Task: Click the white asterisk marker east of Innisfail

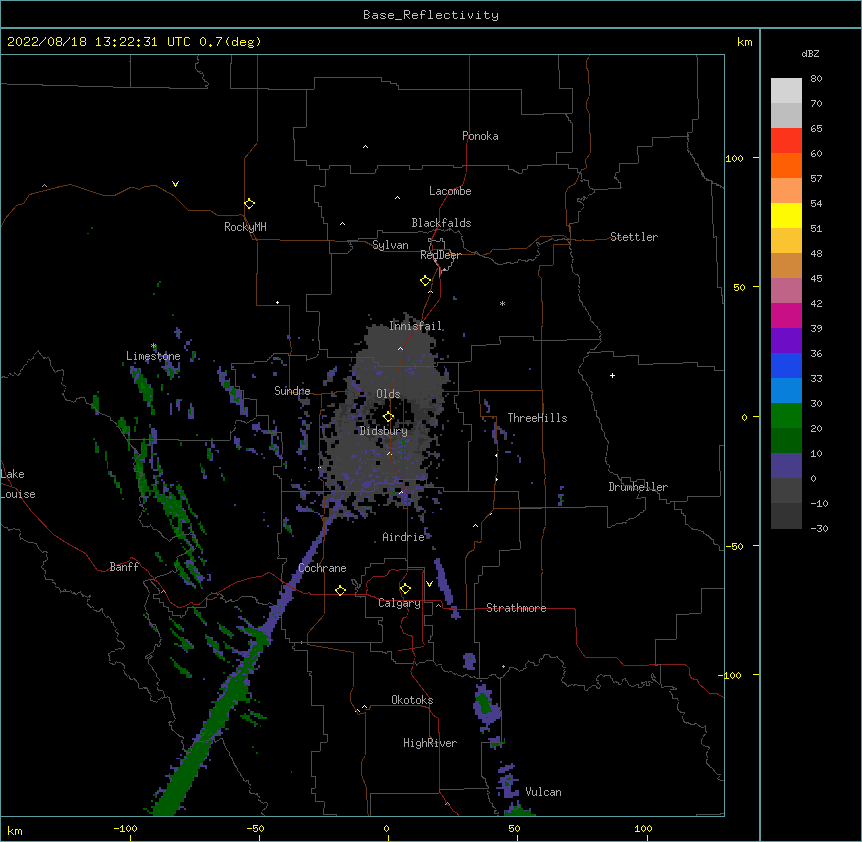Action: 502,303
